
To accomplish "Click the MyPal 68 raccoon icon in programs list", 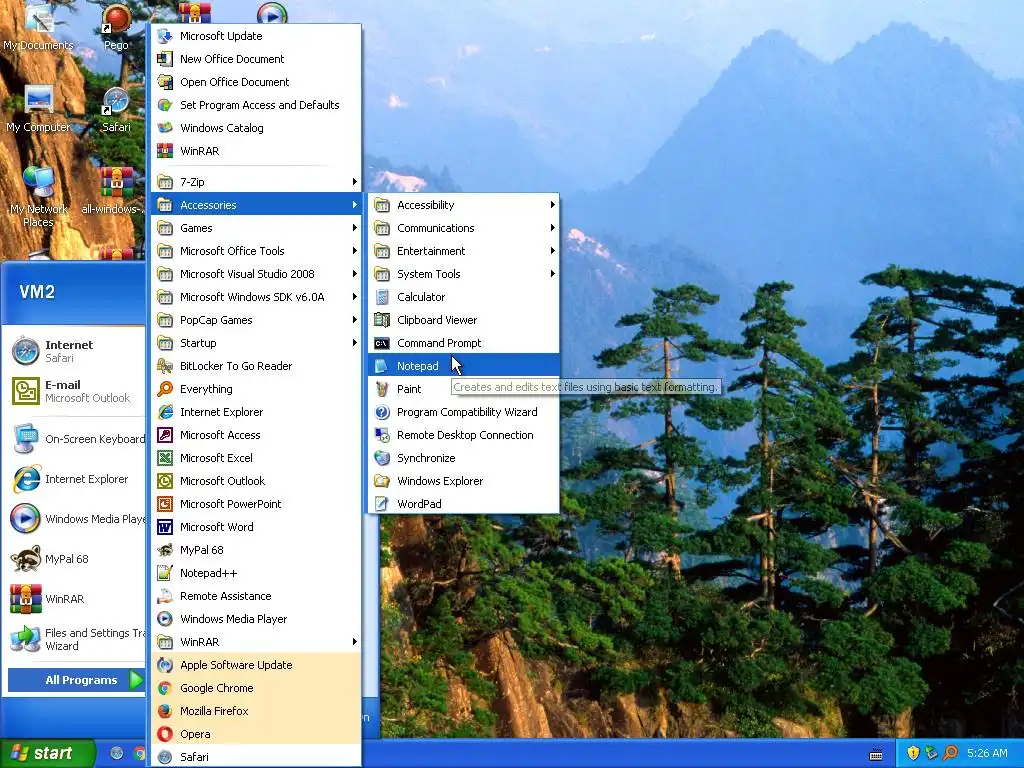I will pyautogui.click(x=165, y=550).
